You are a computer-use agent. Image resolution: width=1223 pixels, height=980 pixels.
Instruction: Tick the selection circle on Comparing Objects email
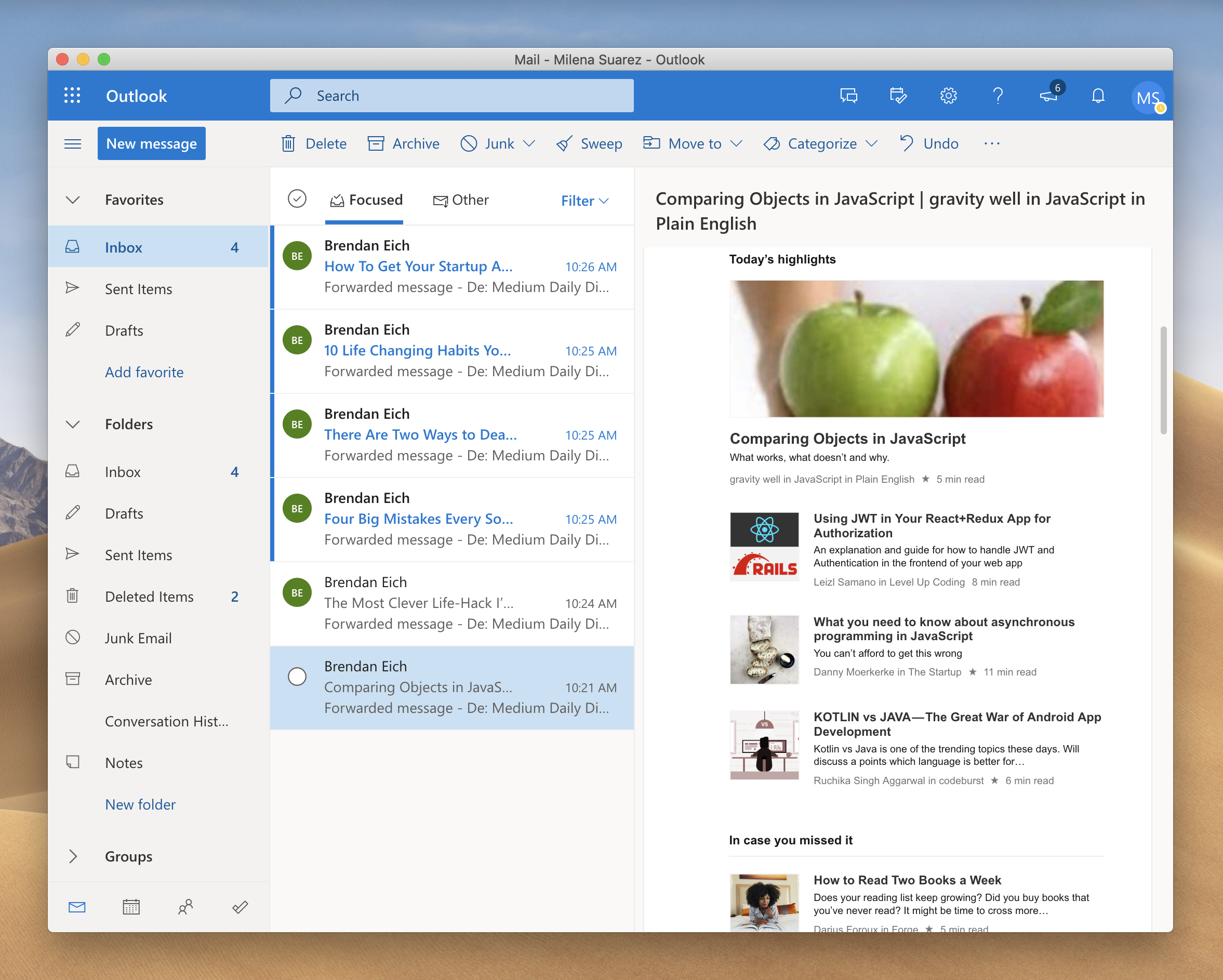pos(297,677)
